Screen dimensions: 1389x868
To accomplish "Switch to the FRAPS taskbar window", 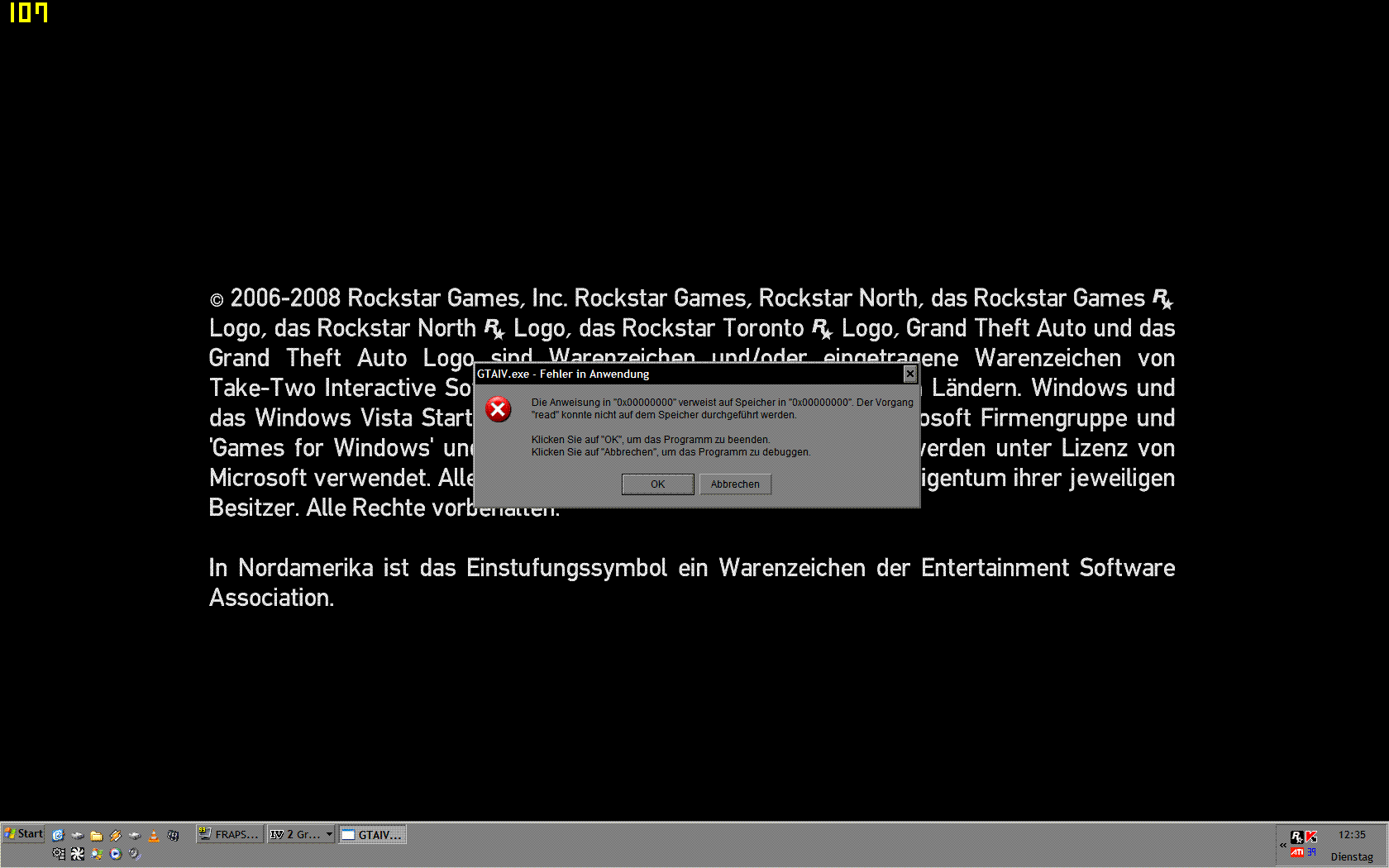I will 229,834.
